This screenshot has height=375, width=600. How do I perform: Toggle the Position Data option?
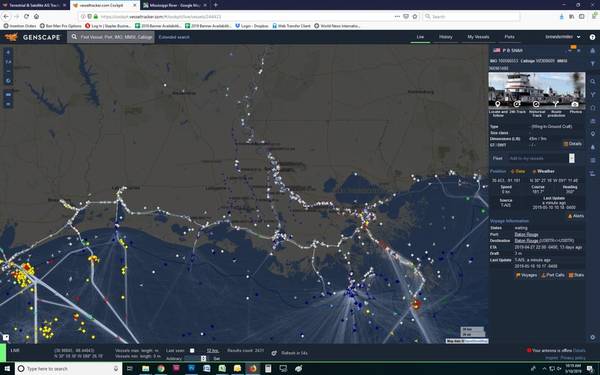point(518,171)
